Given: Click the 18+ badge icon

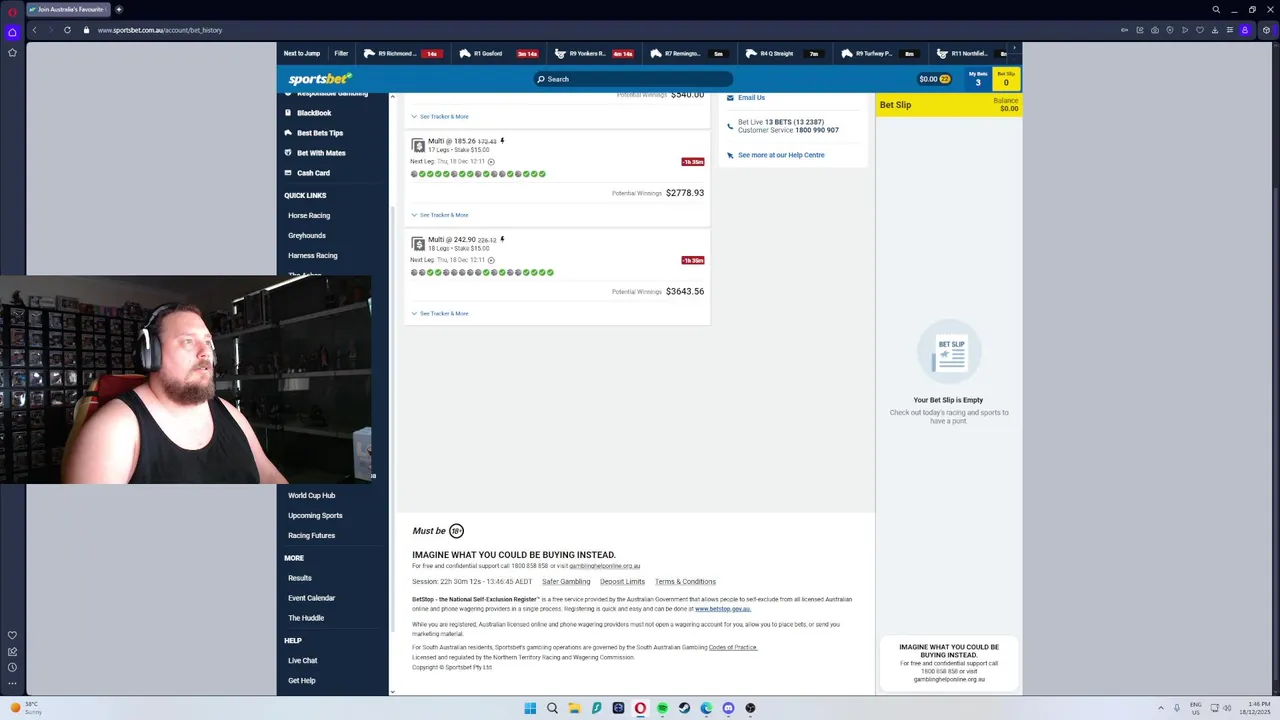Looking at the screenshot, I should [456, 531].
